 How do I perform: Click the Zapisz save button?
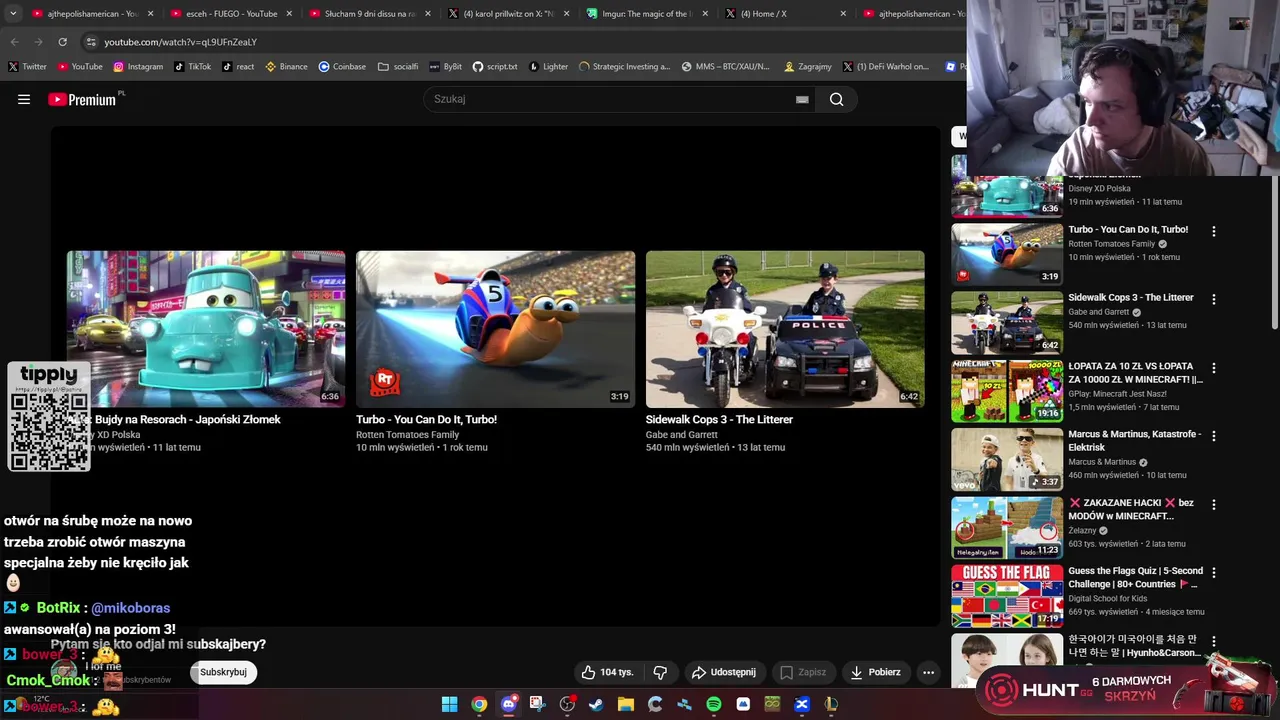pos(803,672)
